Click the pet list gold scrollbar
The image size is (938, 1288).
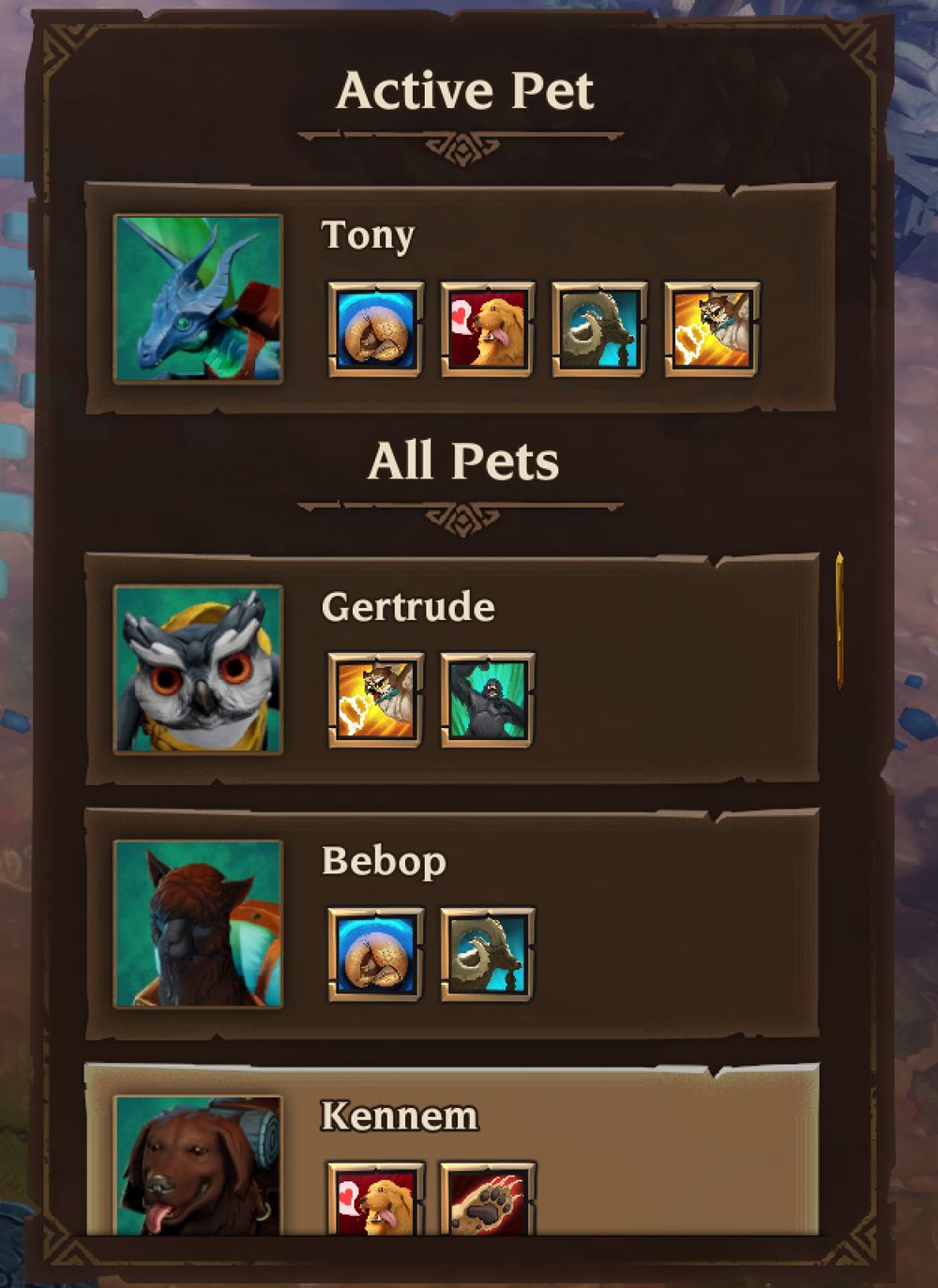coord(840,621)
